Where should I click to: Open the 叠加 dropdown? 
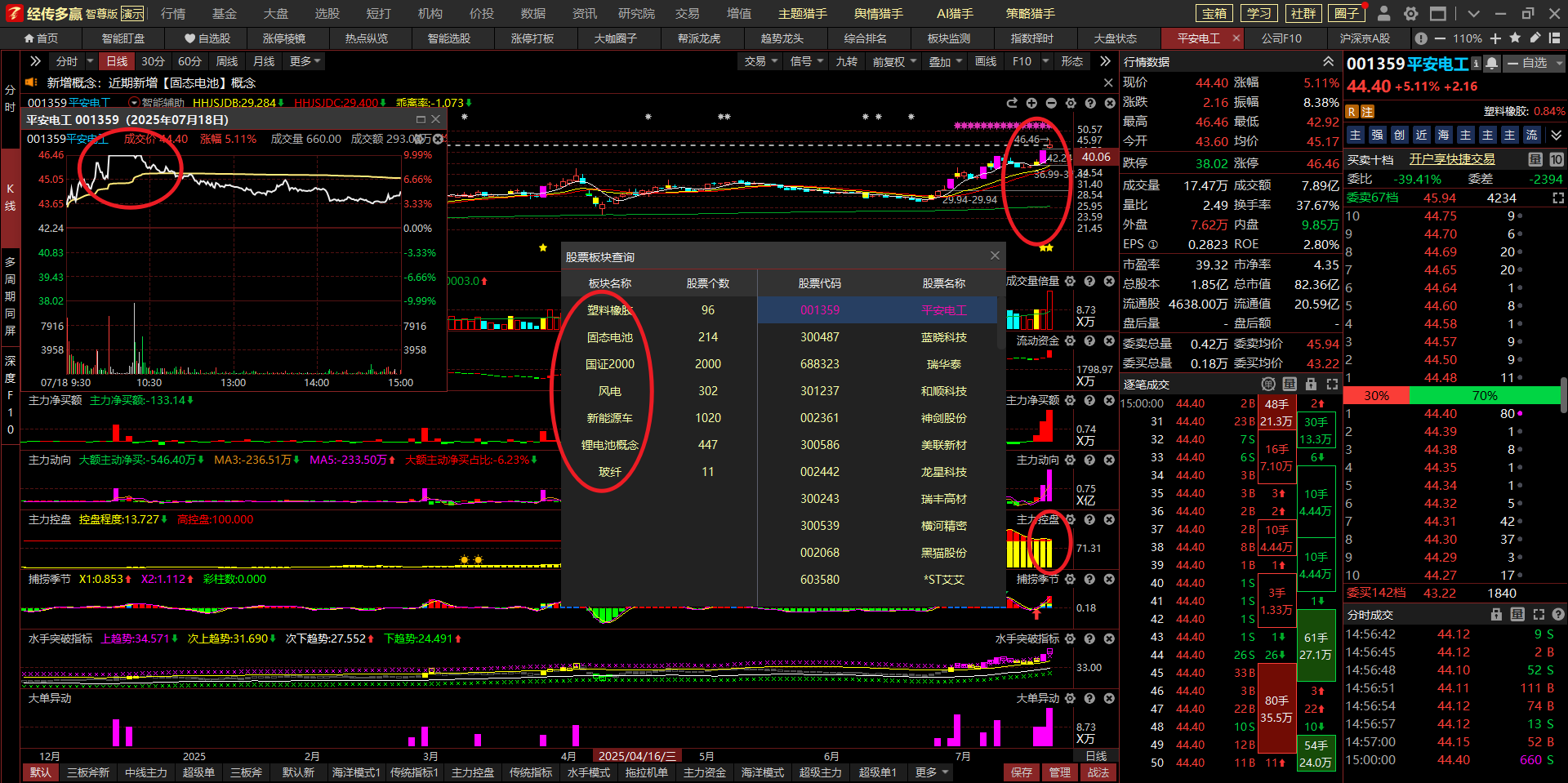[x=945, y=61]
